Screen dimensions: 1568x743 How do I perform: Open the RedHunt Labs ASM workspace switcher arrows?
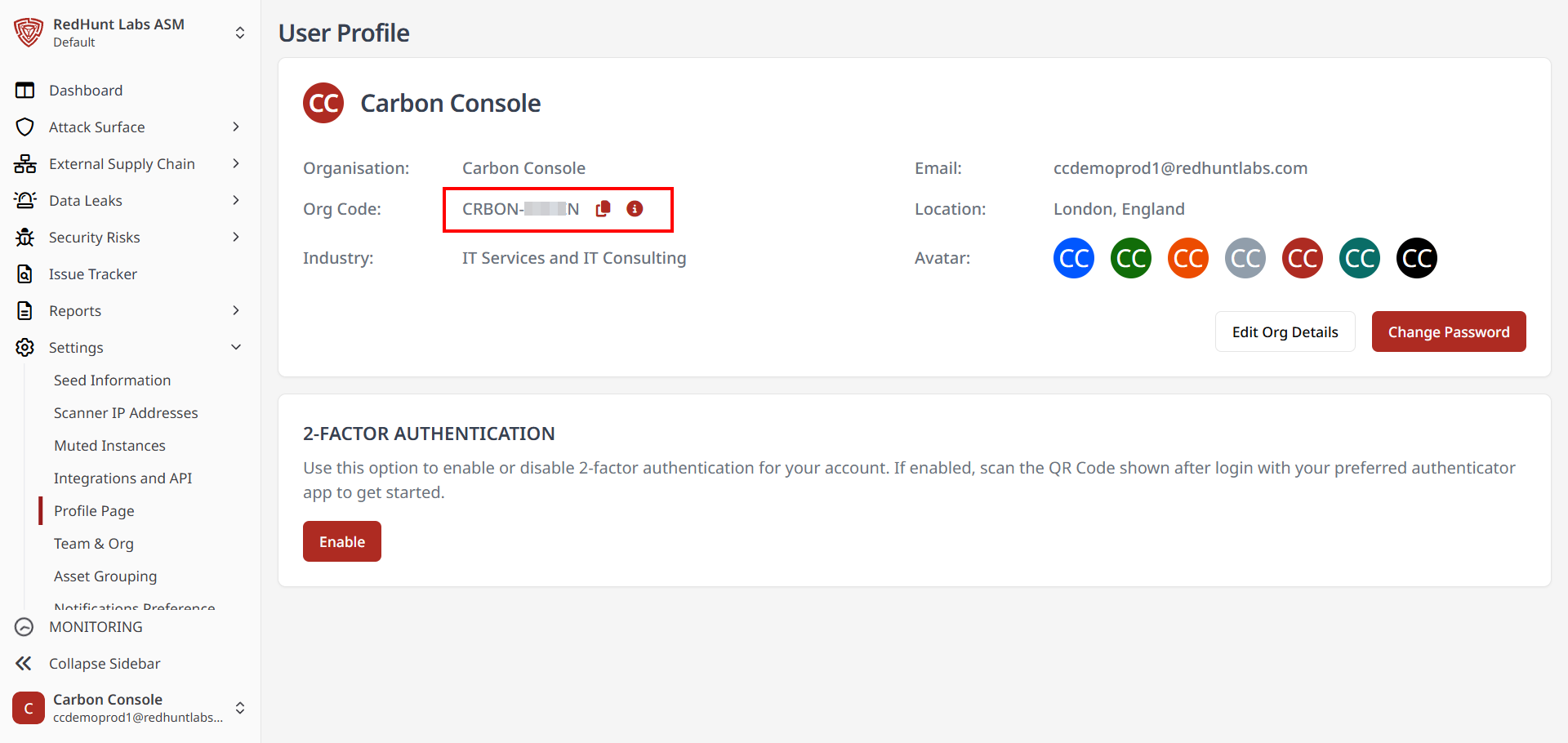240,33
